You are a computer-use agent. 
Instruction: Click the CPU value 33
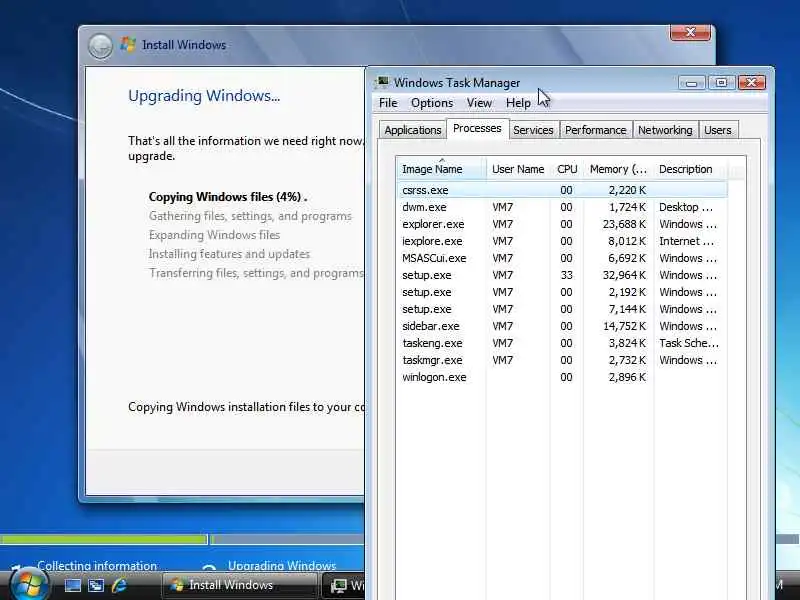pos(566,275)
